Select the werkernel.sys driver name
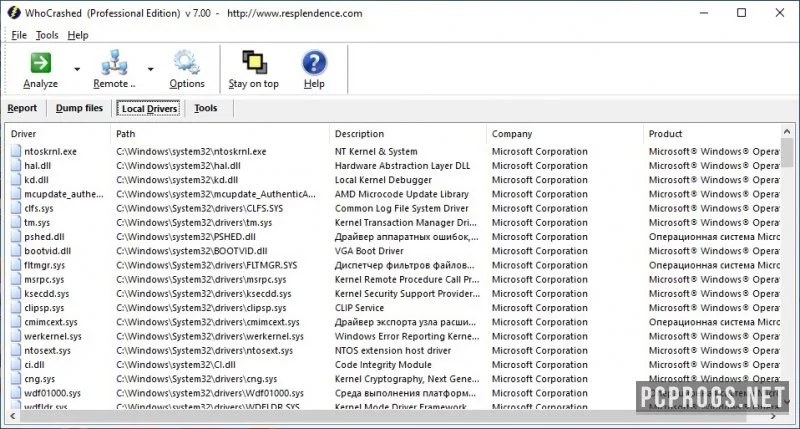 [53, 337]
